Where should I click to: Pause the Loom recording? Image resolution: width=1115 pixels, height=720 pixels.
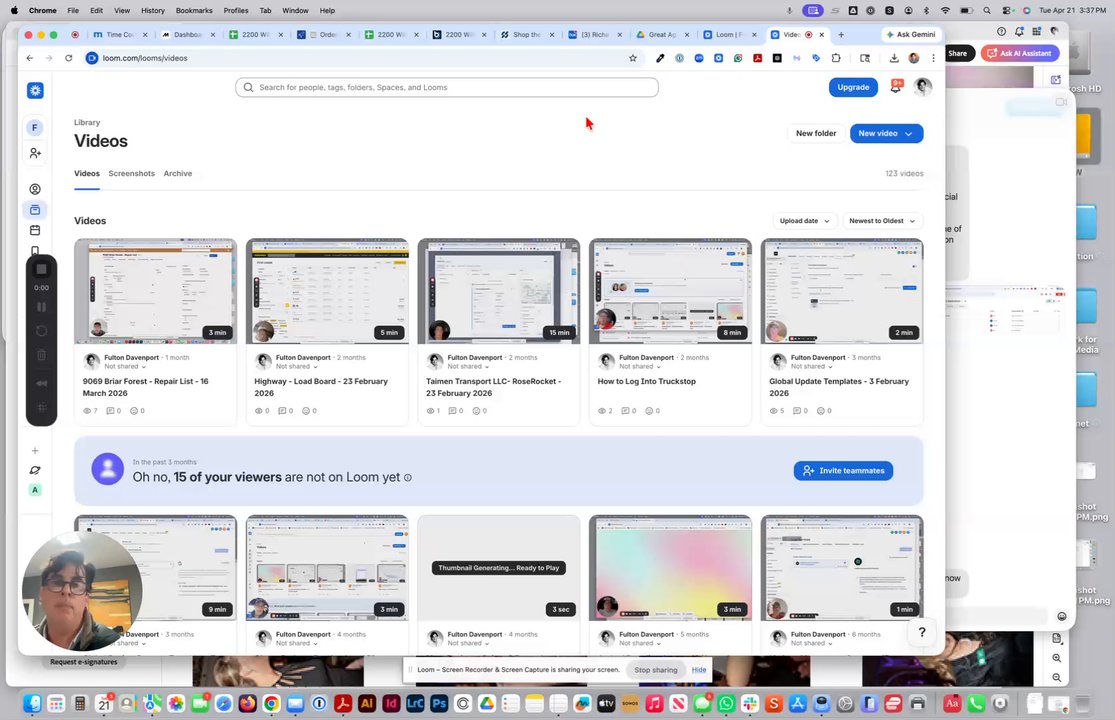pos(41,307)
